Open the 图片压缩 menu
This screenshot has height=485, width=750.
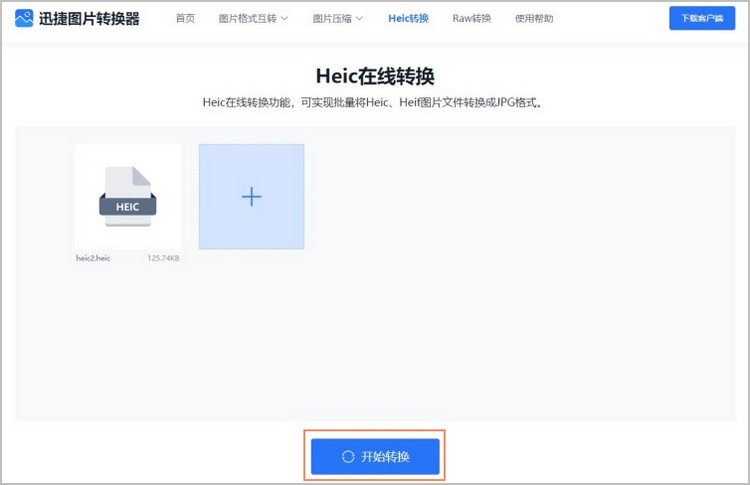click(x=331, y=18)
